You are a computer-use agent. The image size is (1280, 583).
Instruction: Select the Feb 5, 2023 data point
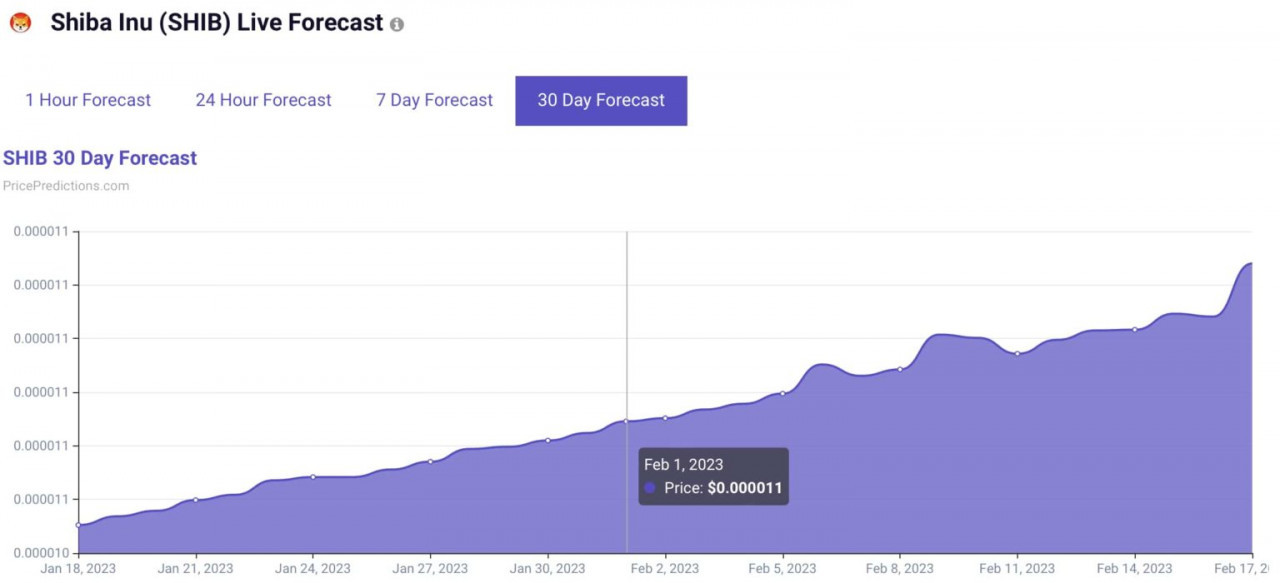tap(782, 393)
